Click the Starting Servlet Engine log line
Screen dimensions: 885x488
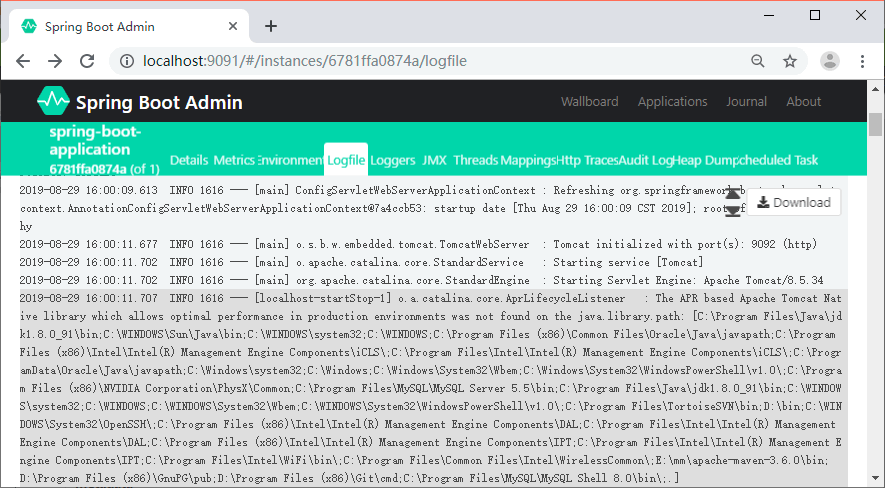(x=422, y=280)
